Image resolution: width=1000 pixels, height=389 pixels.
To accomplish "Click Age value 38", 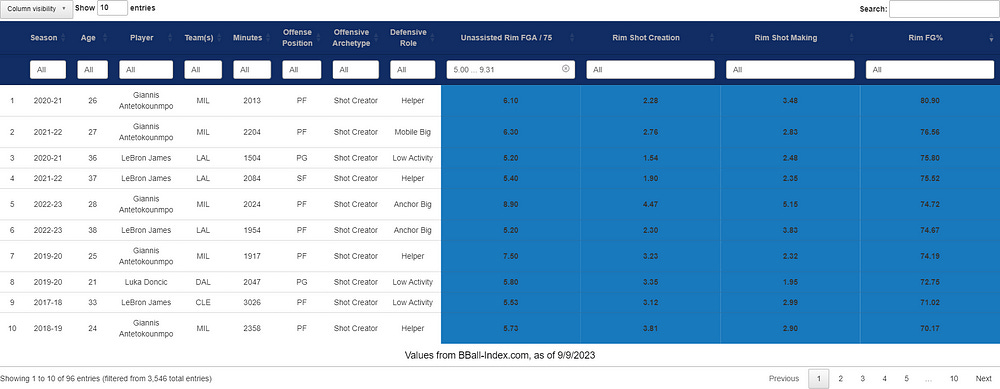I will point(92,230).
